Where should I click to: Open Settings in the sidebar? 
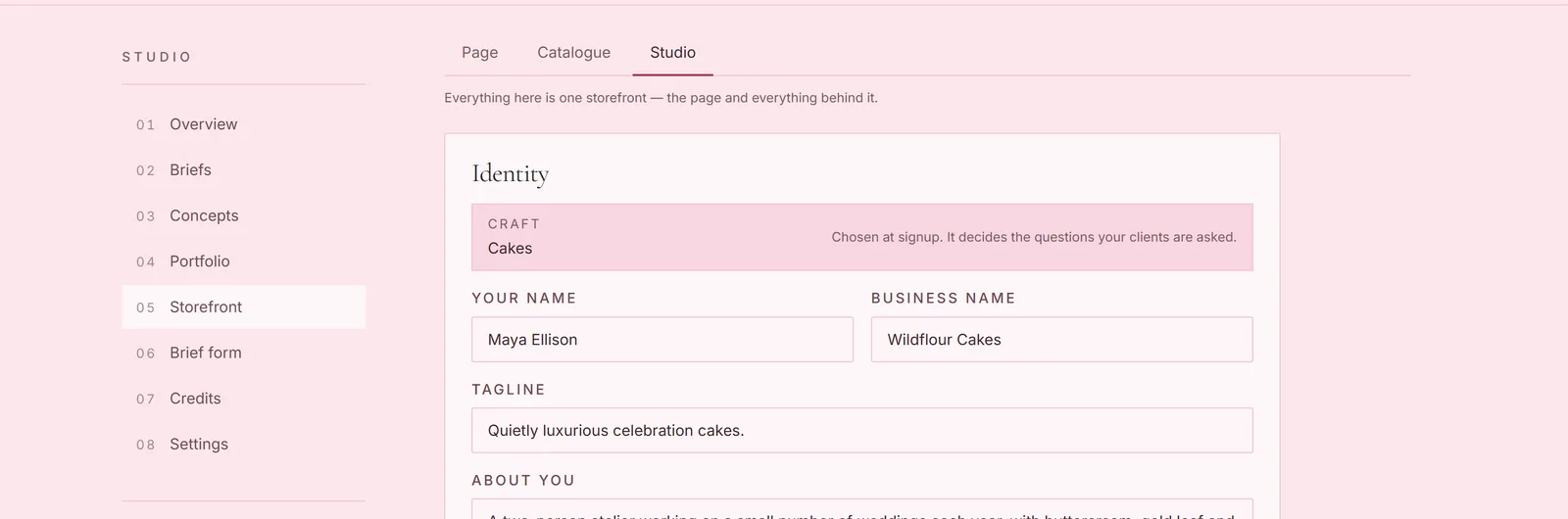(243, 444)
